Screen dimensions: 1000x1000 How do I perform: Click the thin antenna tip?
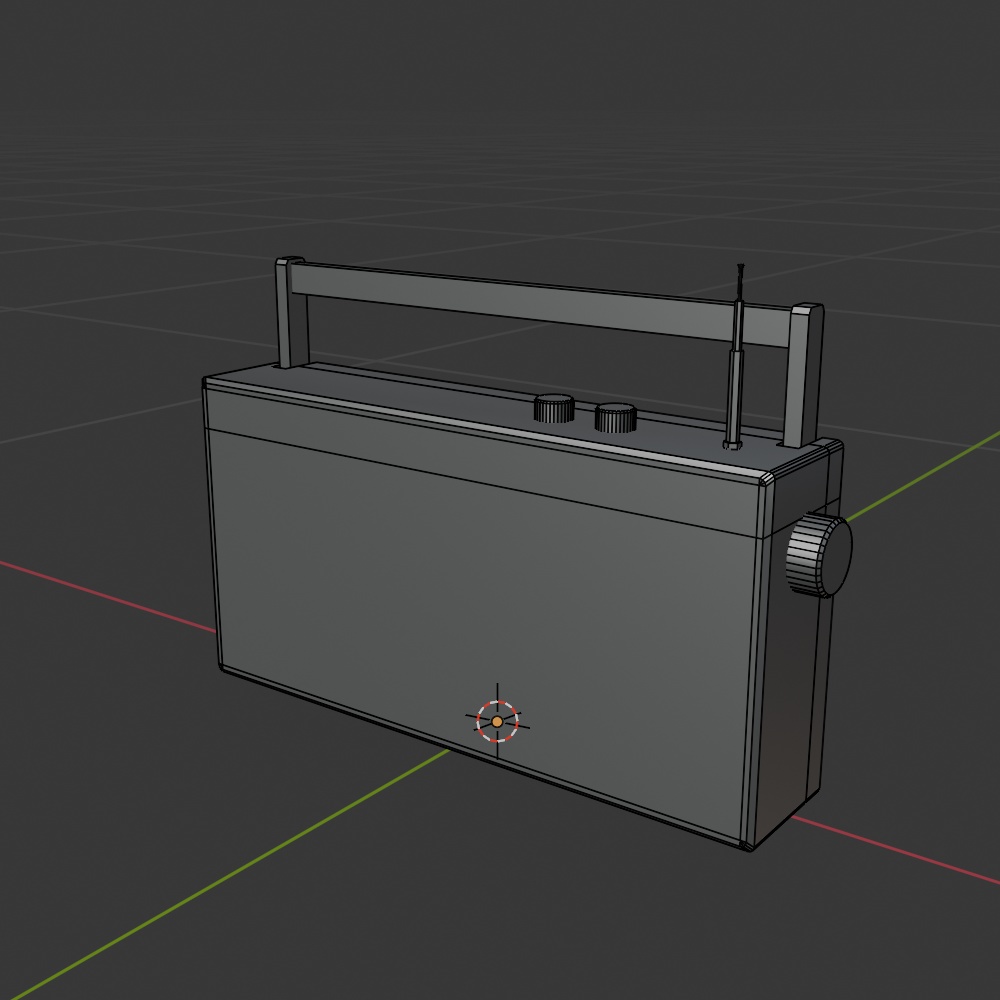click(740, 282)
